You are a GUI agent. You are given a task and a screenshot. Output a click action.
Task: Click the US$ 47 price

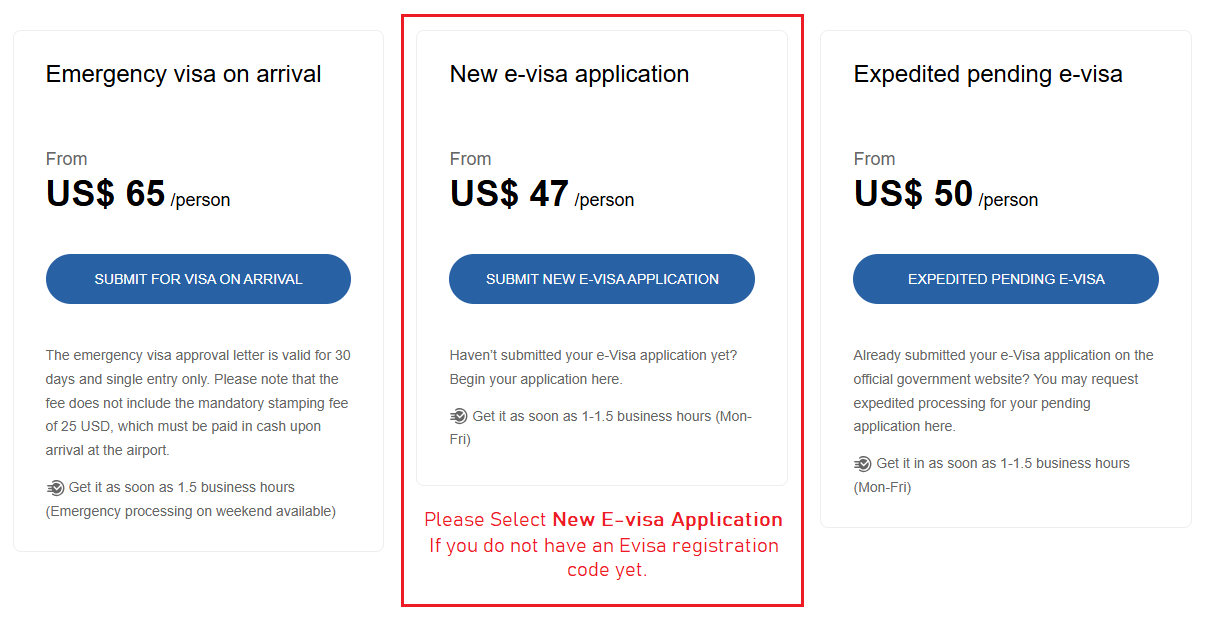(510, 194)
